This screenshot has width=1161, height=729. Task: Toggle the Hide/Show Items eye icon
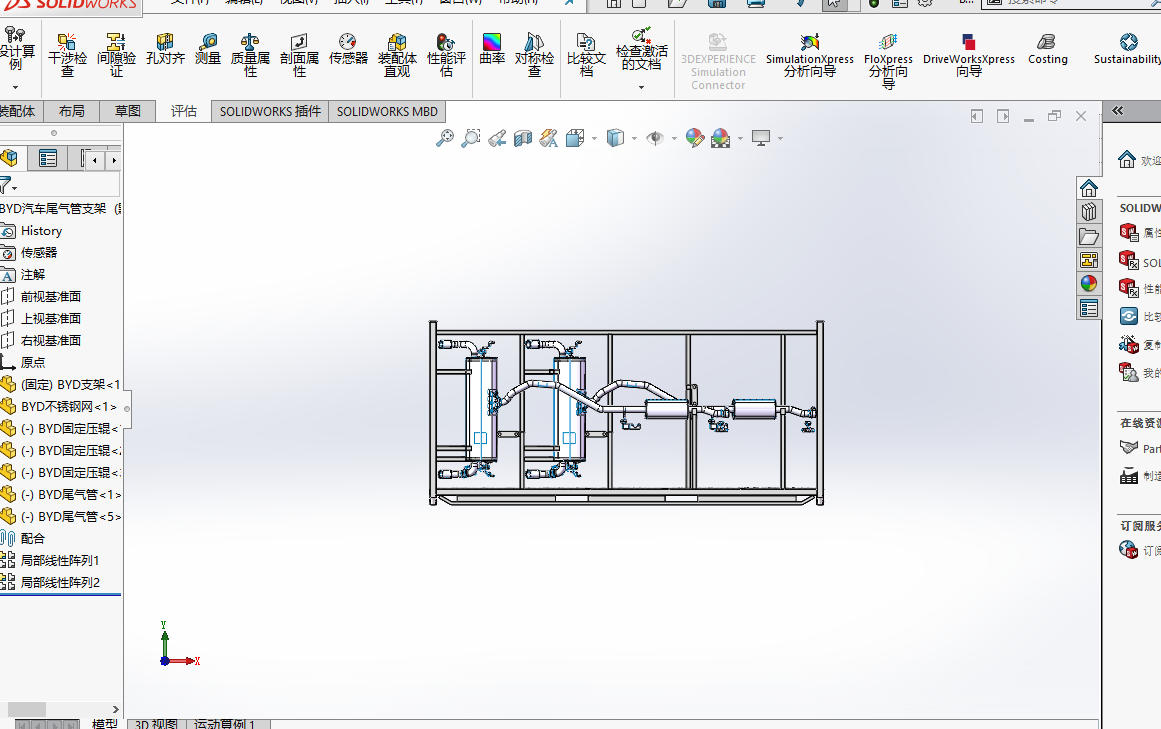point(655,138)
